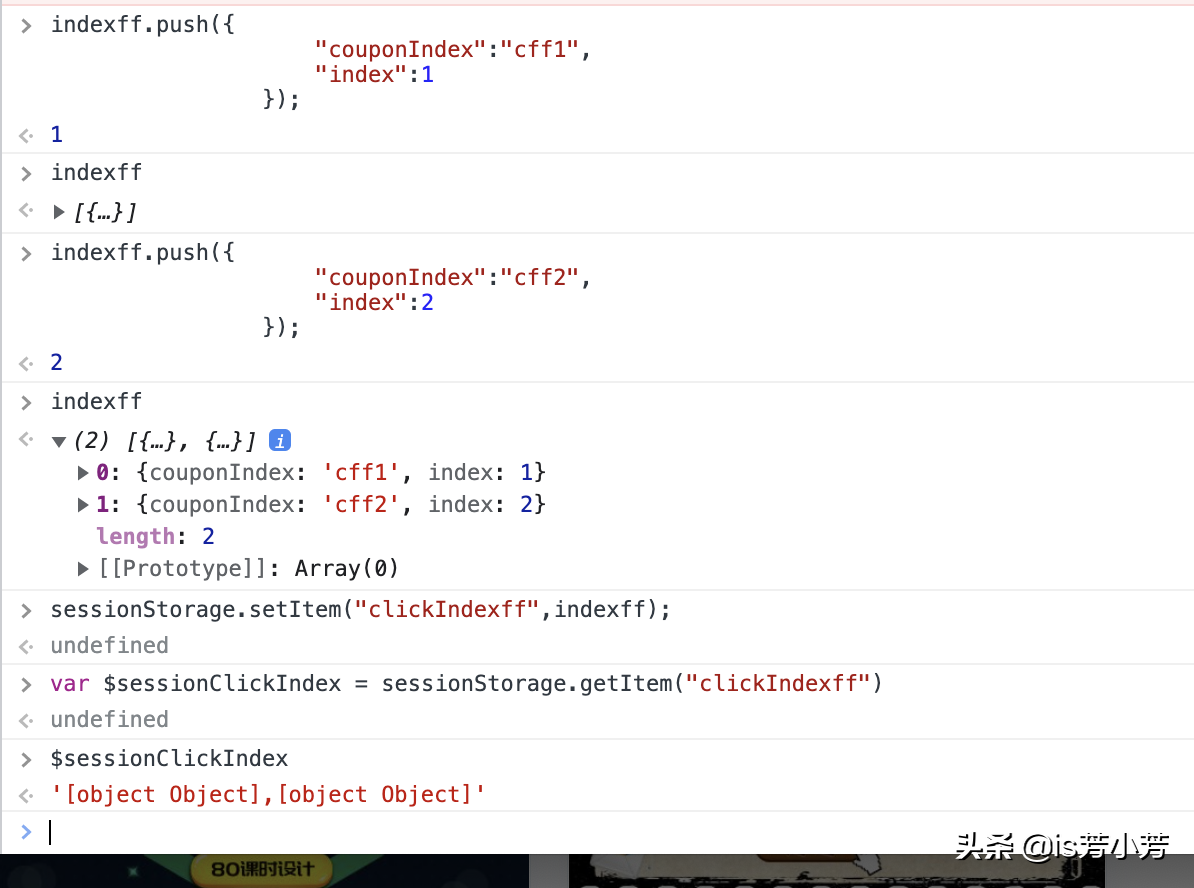Click the "couponIndex":"cff1" code line
This screenshot has height=888, width=1194.
point(452,50)
